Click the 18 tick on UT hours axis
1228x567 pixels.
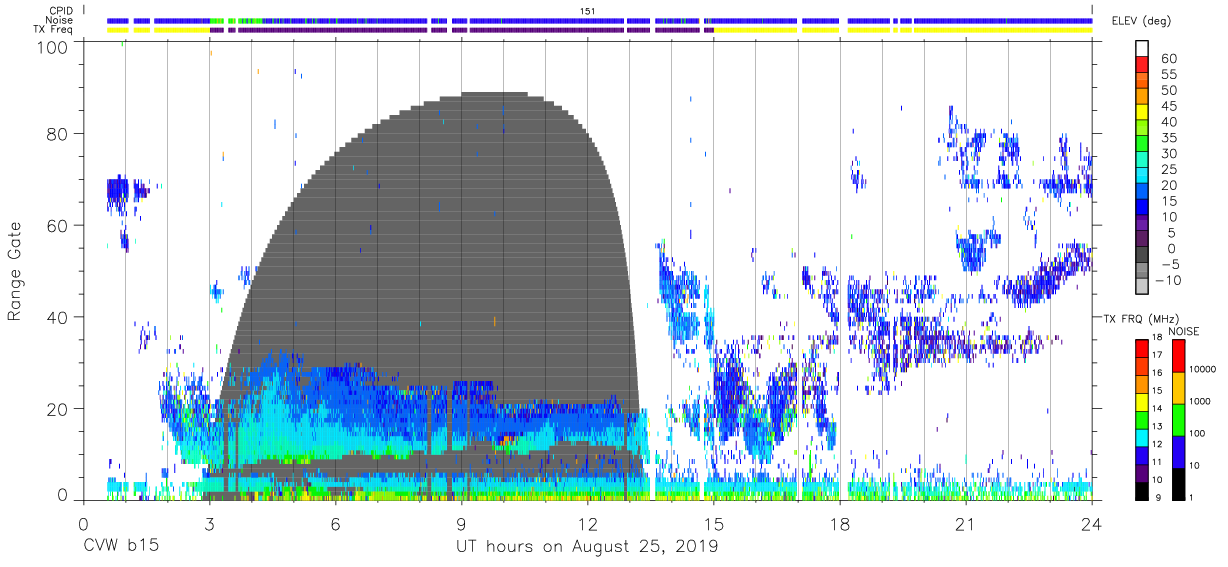(x=840, y=524)
